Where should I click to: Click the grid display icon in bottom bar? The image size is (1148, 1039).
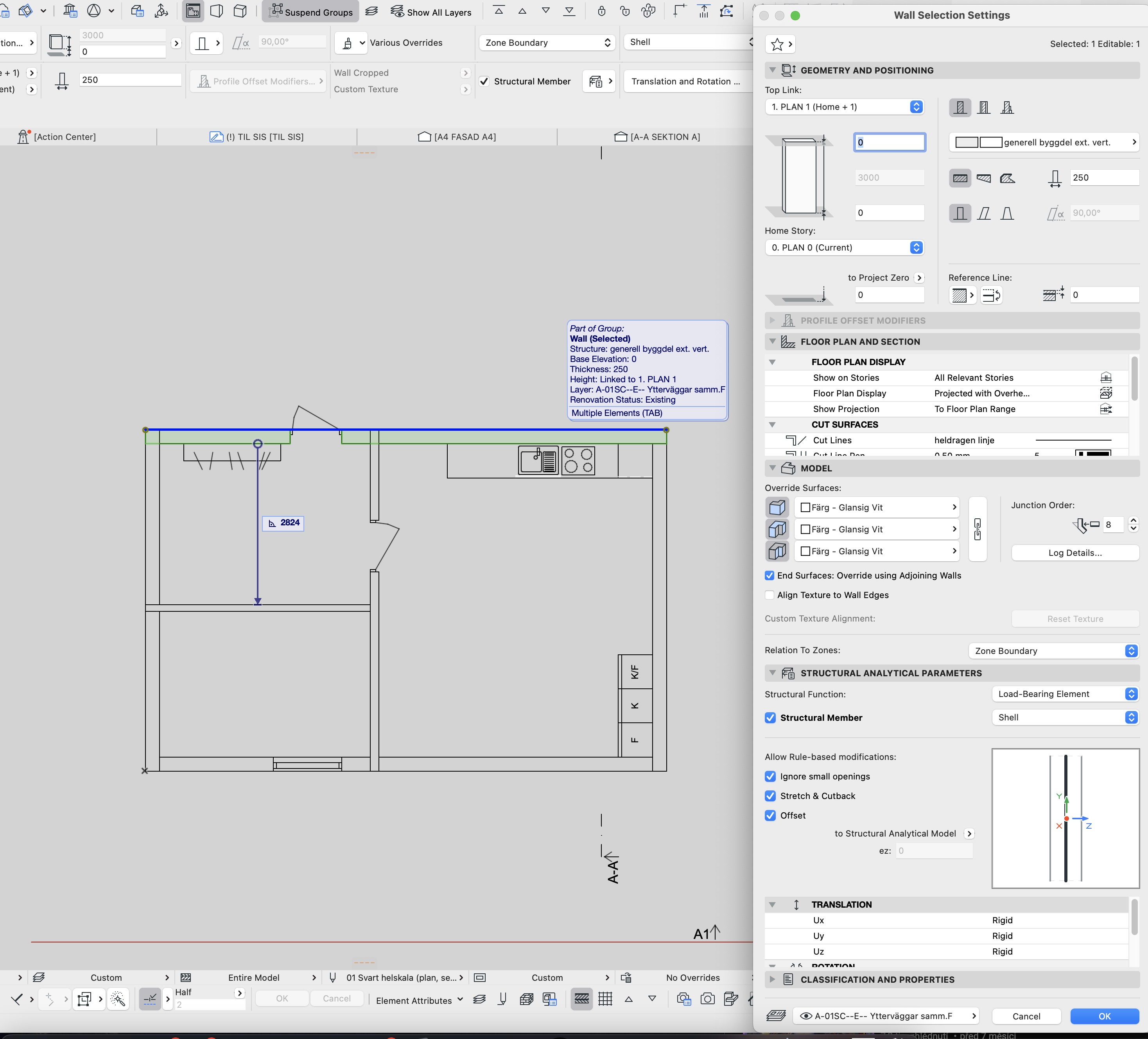(x=605, y=999)
